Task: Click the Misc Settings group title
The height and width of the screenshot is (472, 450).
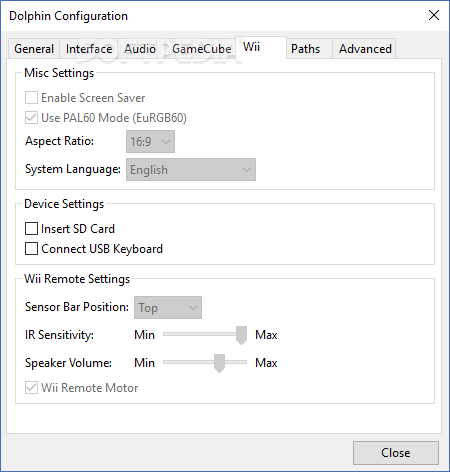Action: [59, 73]
